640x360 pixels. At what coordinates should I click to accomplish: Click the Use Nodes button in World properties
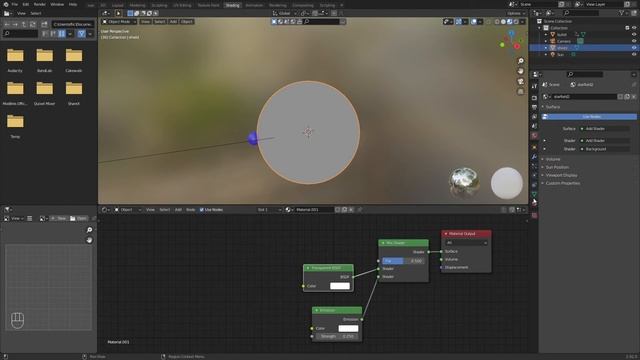pyautogui.click(x=589, y=117)
